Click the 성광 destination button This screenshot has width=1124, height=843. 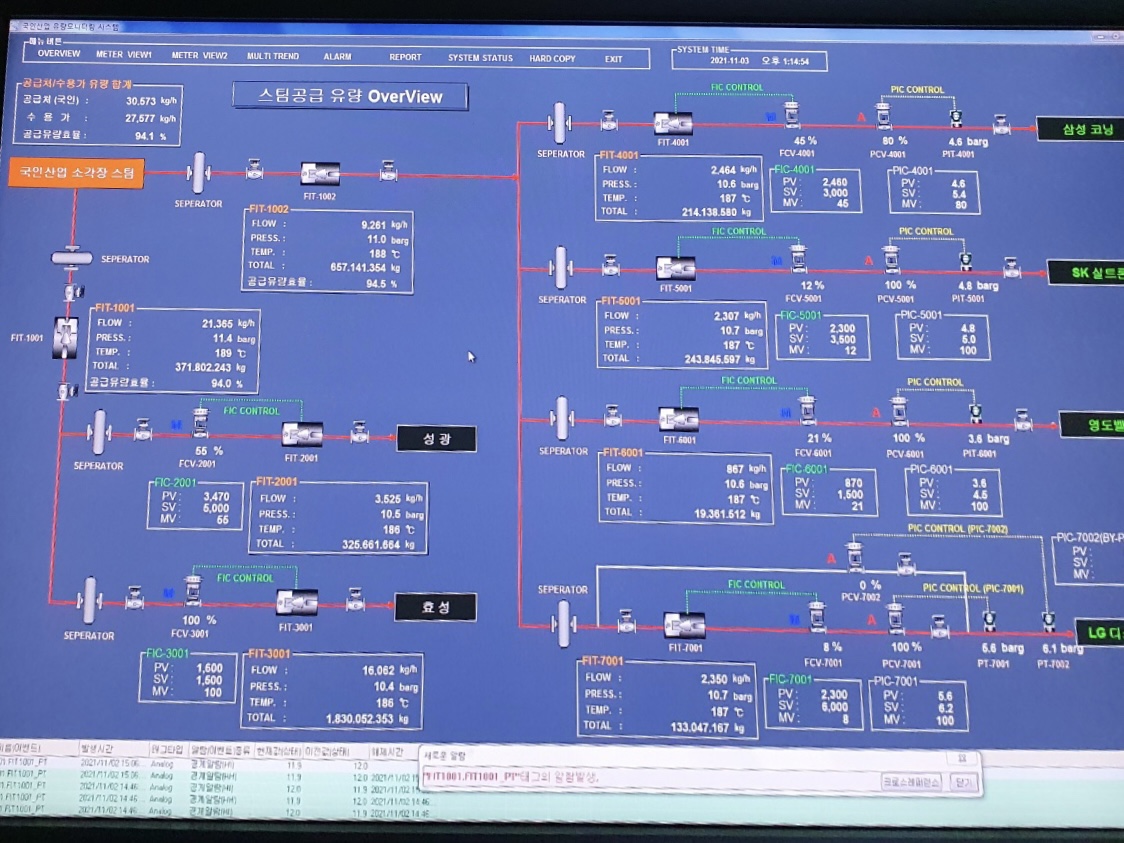tap(436, 438)
